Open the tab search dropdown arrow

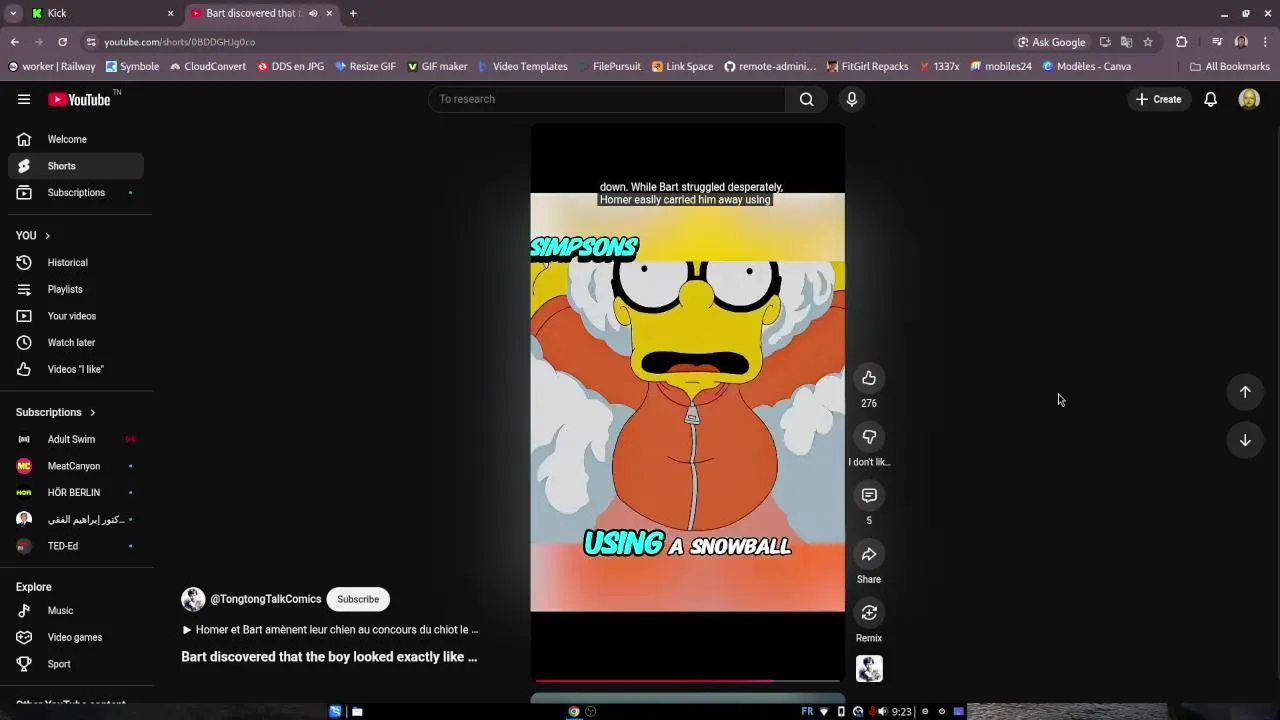[x=13, y=13]
